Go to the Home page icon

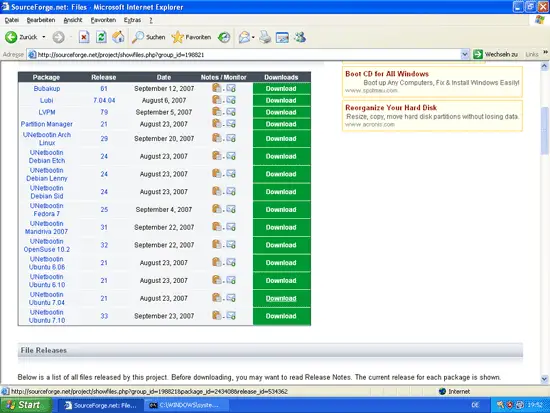[x=119, y=37]
